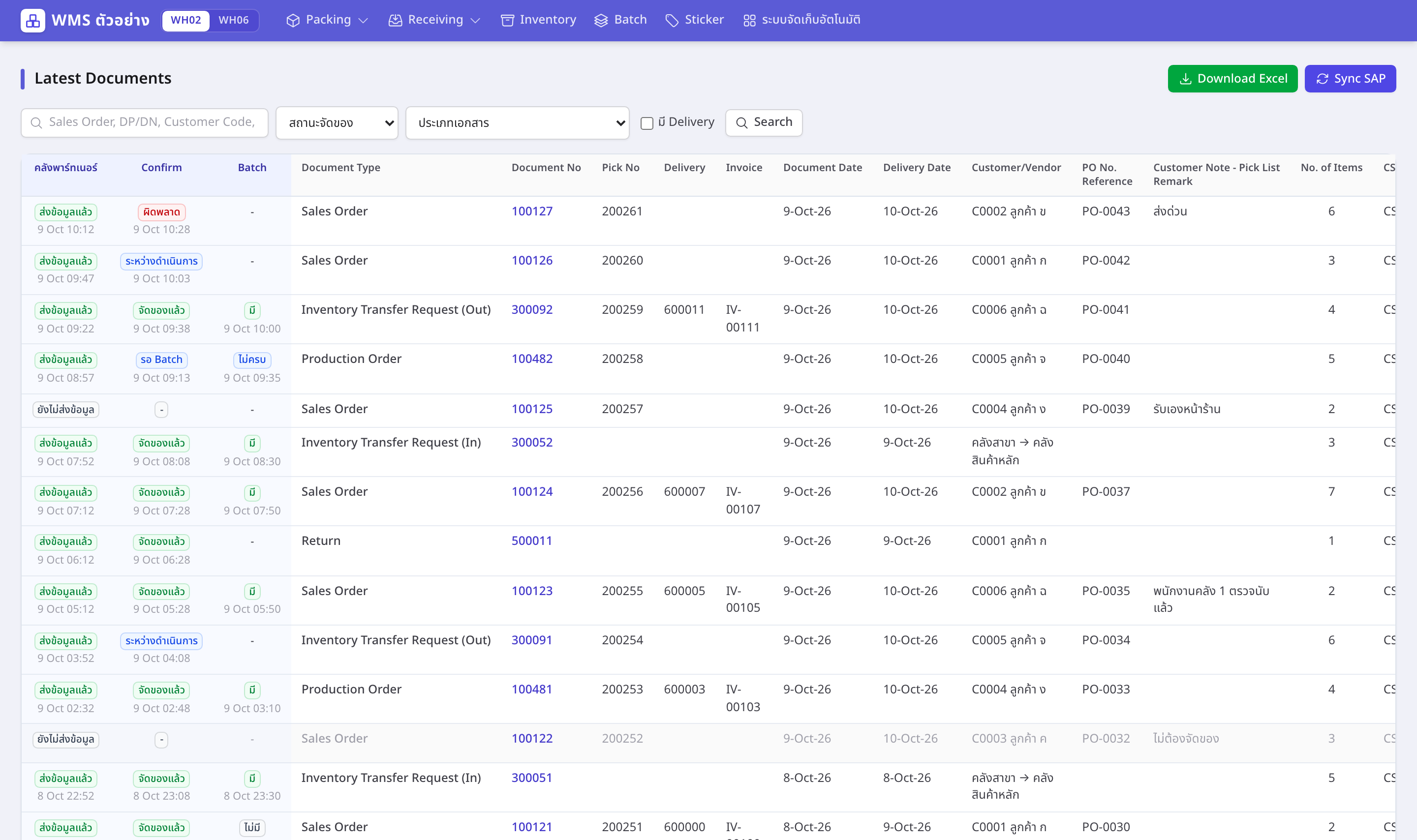Screen dimensions: 1417x840
Task: Click the รอ Batch badge for 100482
Action: tap(161, 360)
